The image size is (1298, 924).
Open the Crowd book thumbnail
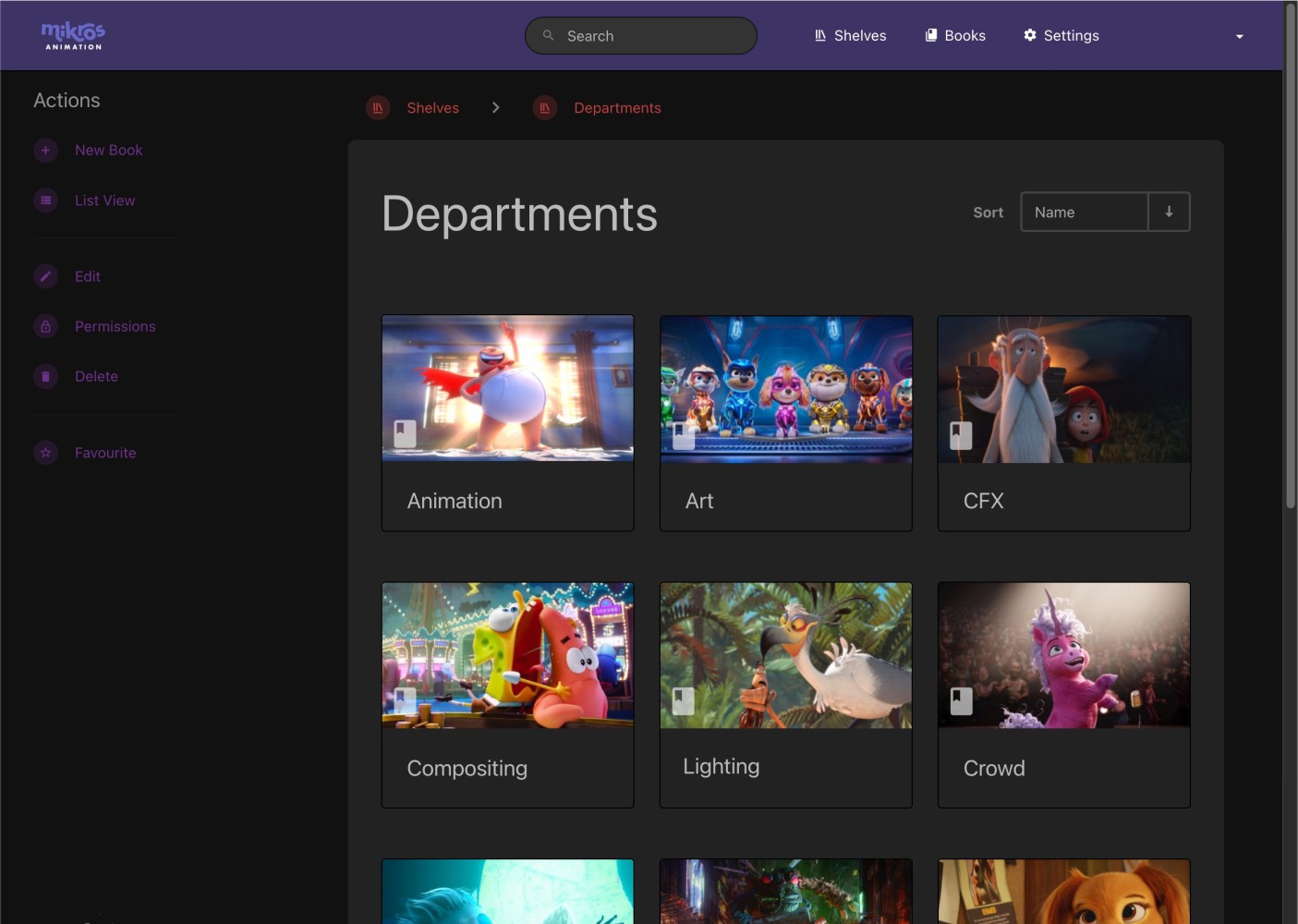tap(1064, 655)
